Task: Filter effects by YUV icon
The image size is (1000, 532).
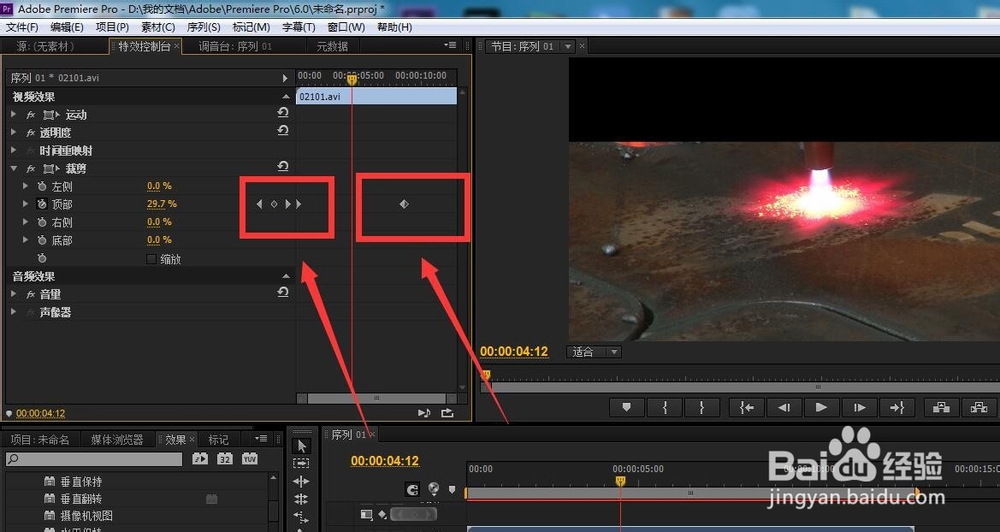Action: pos(249,459)
